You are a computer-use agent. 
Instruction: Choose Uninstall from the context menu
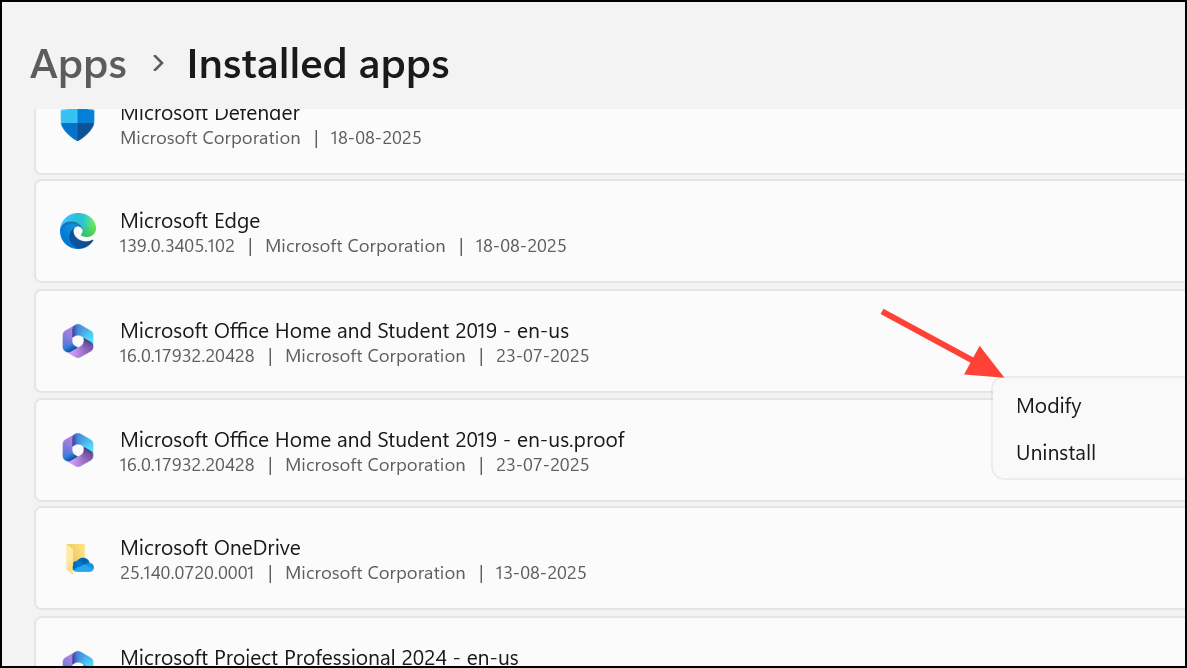click(1055, 453)
